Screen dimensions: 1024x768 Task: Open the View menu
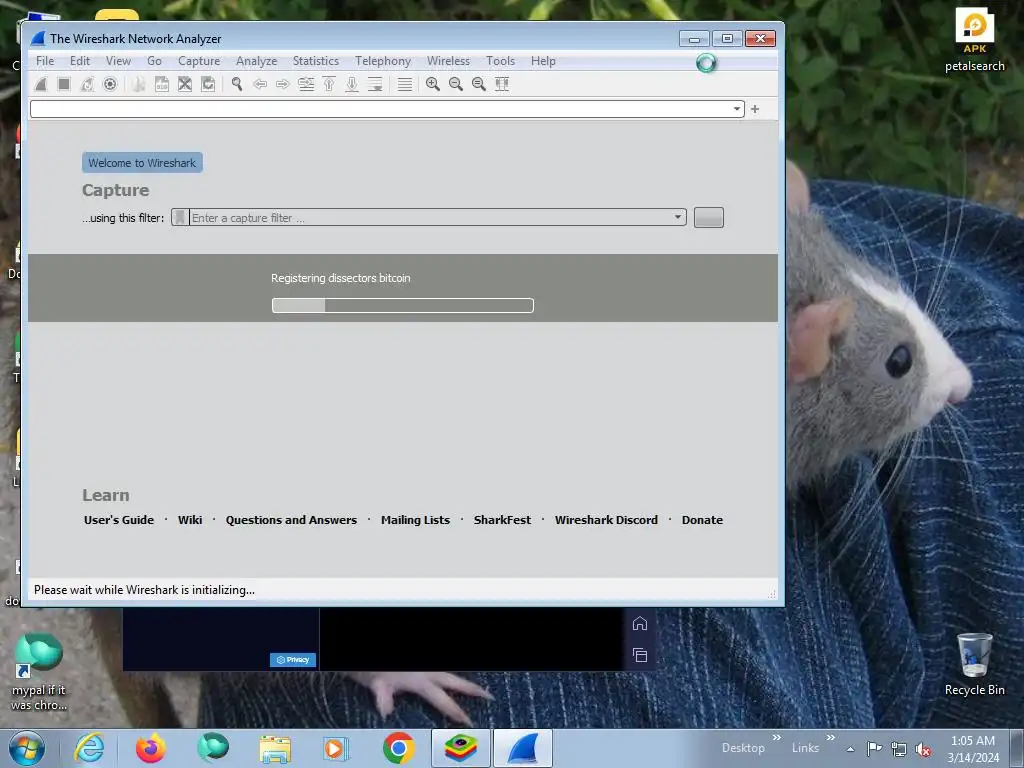tap(118, 61)
